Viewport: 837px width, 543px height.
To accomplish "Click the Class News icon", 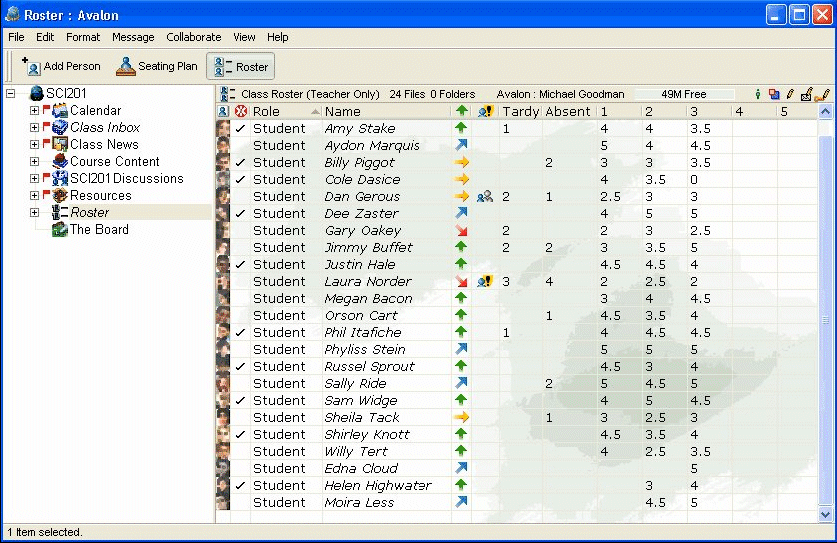I will click(60, 145).
